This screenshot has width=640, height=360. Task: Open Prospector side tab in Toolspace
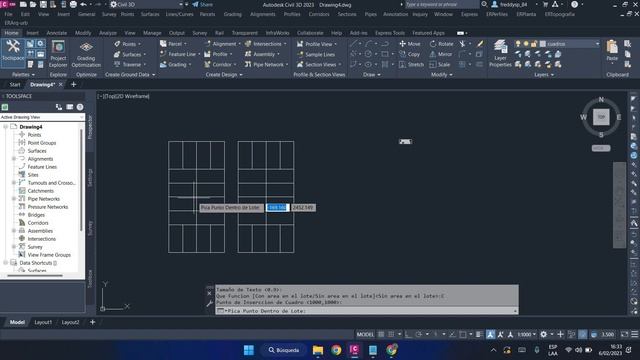coord(90,127)
